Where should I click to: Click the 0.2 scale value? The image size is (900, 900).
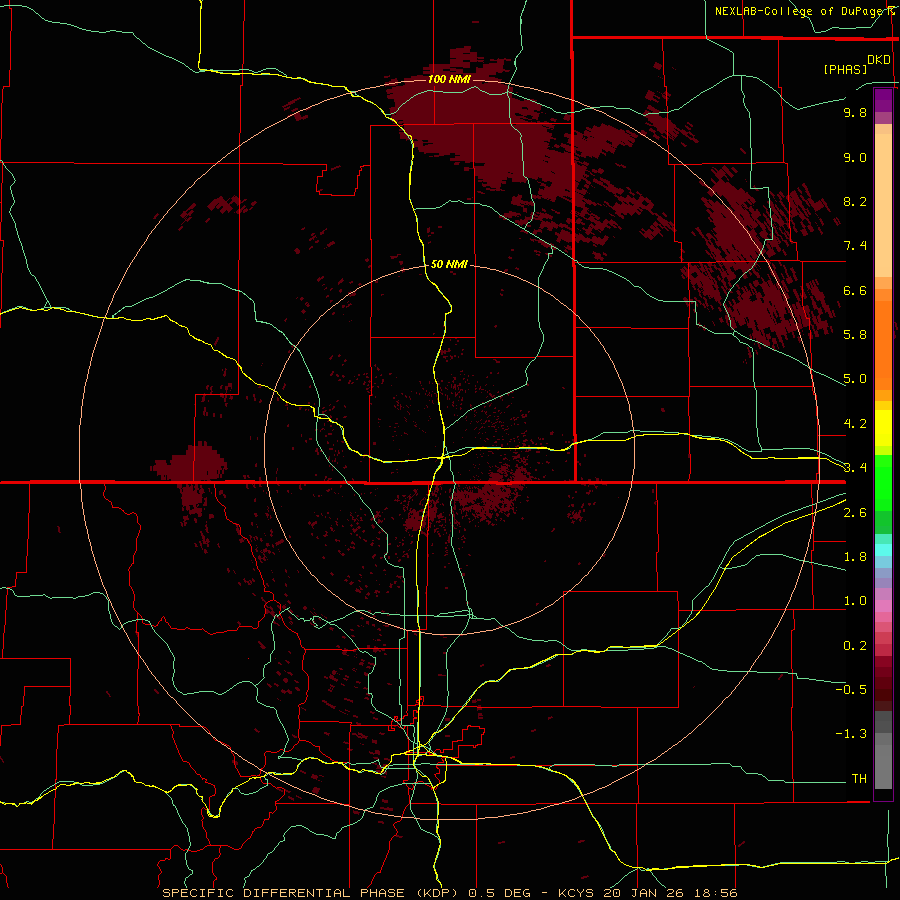click(x=855, y=646)
